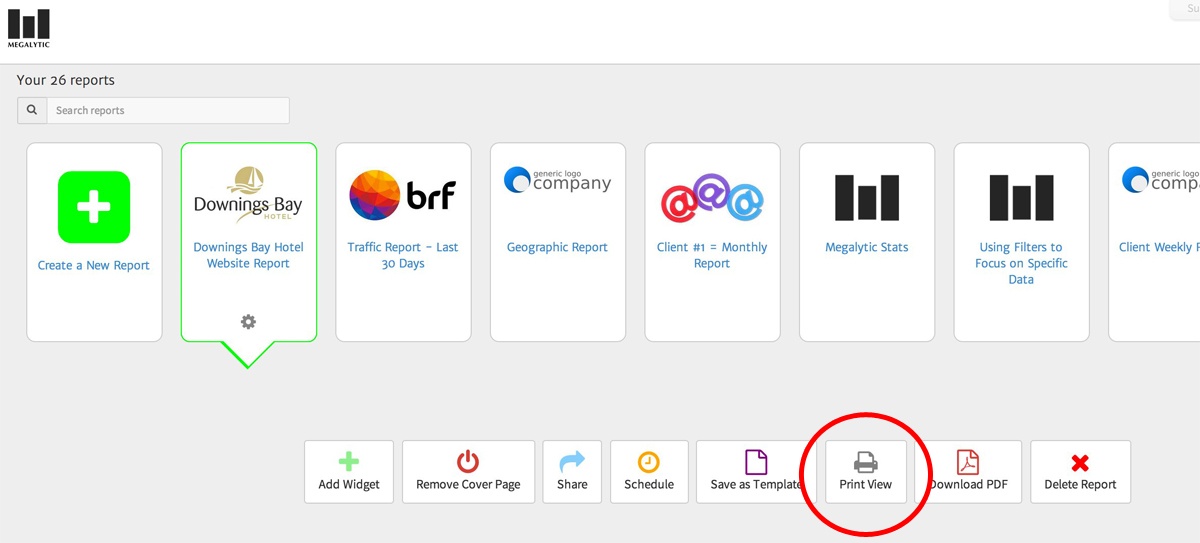The width and height of the screenshot is (1200, 543).
Task: Click the Delete Report button
Action: click(x=1080, y=471)
